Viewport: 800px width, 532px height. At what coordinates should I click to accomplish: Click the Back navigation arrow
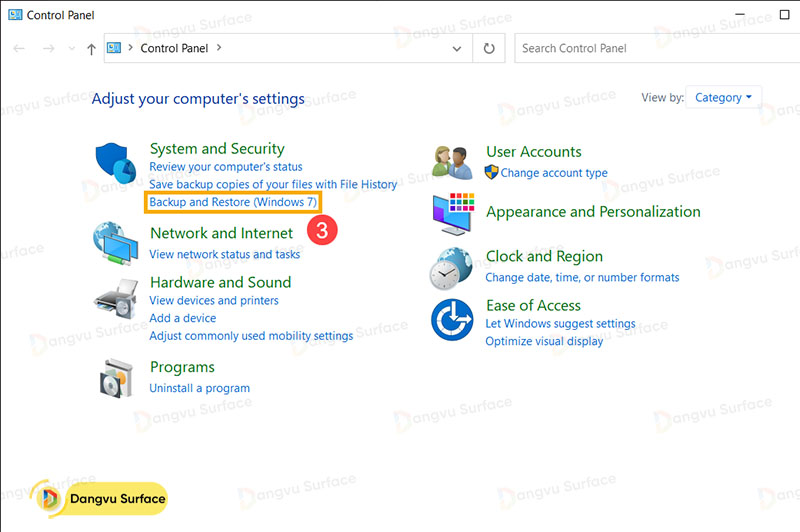[x=19, y=48]
